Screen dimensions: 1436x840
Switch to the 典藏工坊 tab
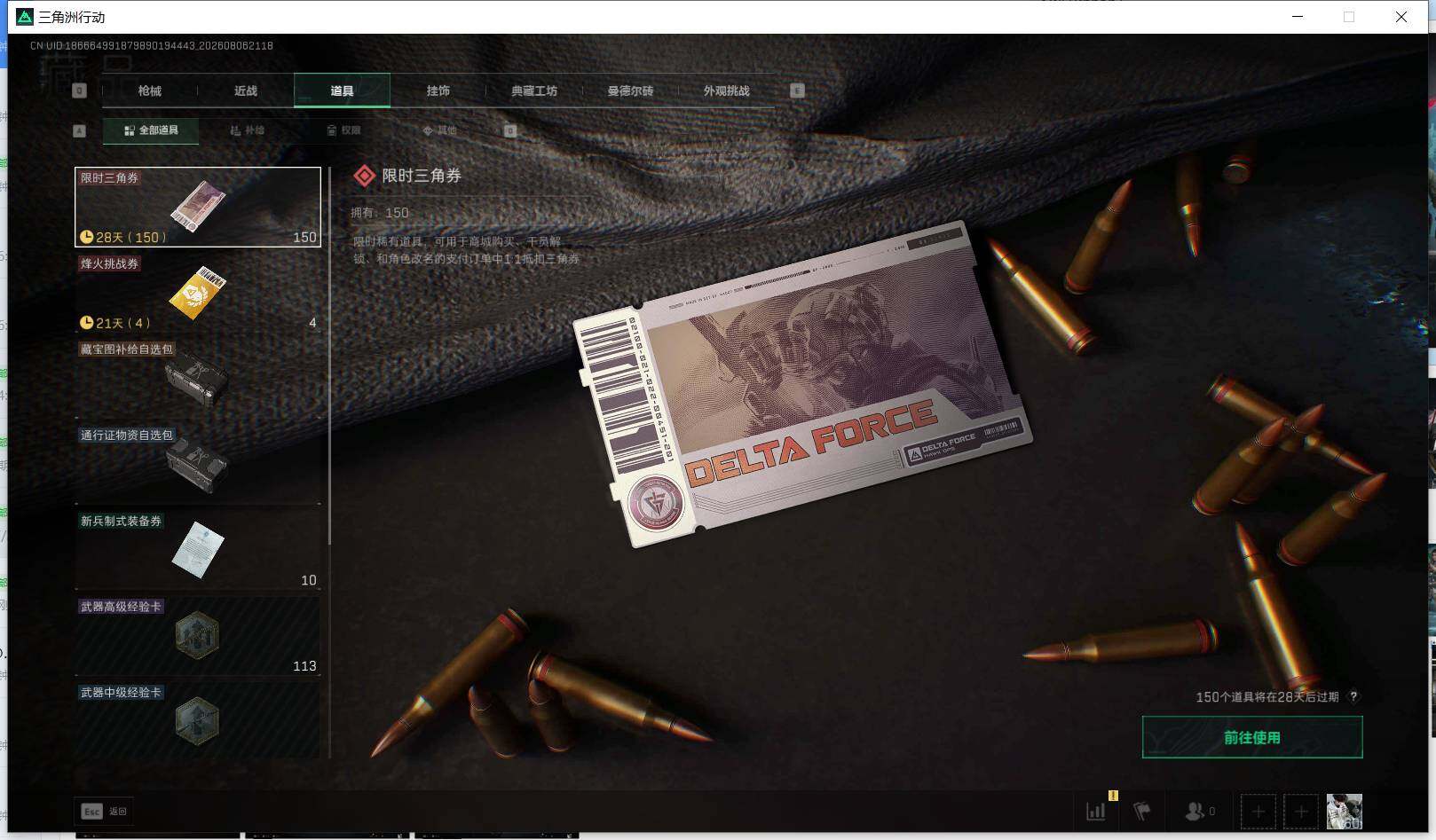point(534,90)
